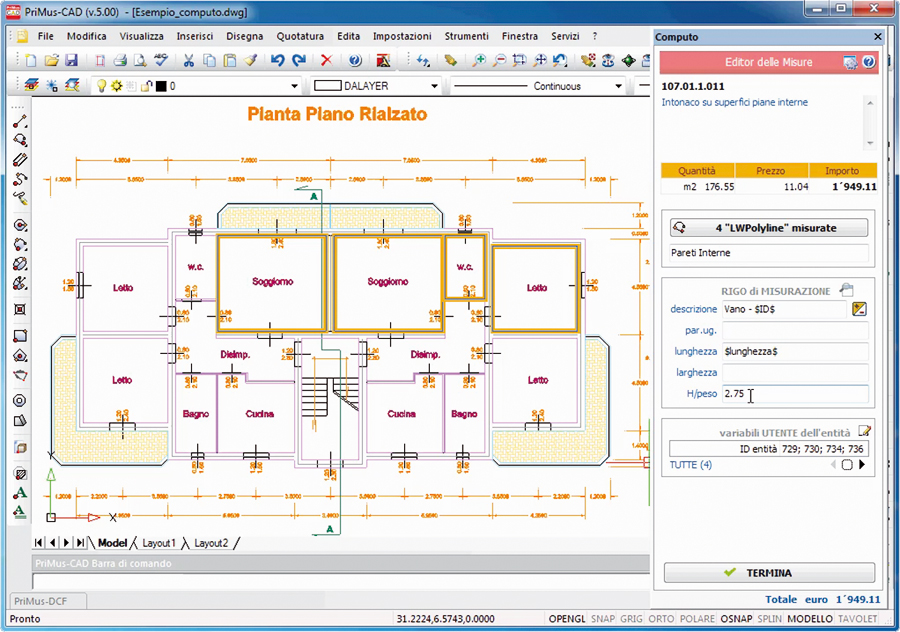Click the 4 "LWPolyline" misurate button
The height and width of the screenshot is (632, 900).
pyautogui.click(x=769, y=228)
